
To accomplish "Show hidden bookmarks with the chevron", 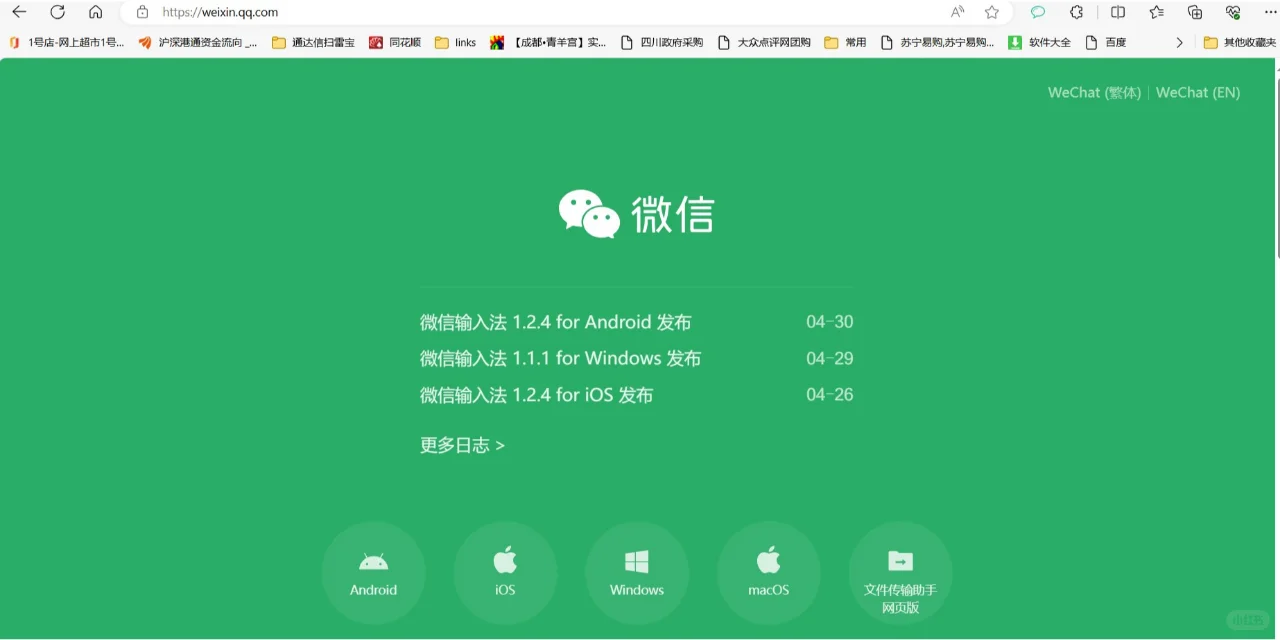I will point(1179,42).
